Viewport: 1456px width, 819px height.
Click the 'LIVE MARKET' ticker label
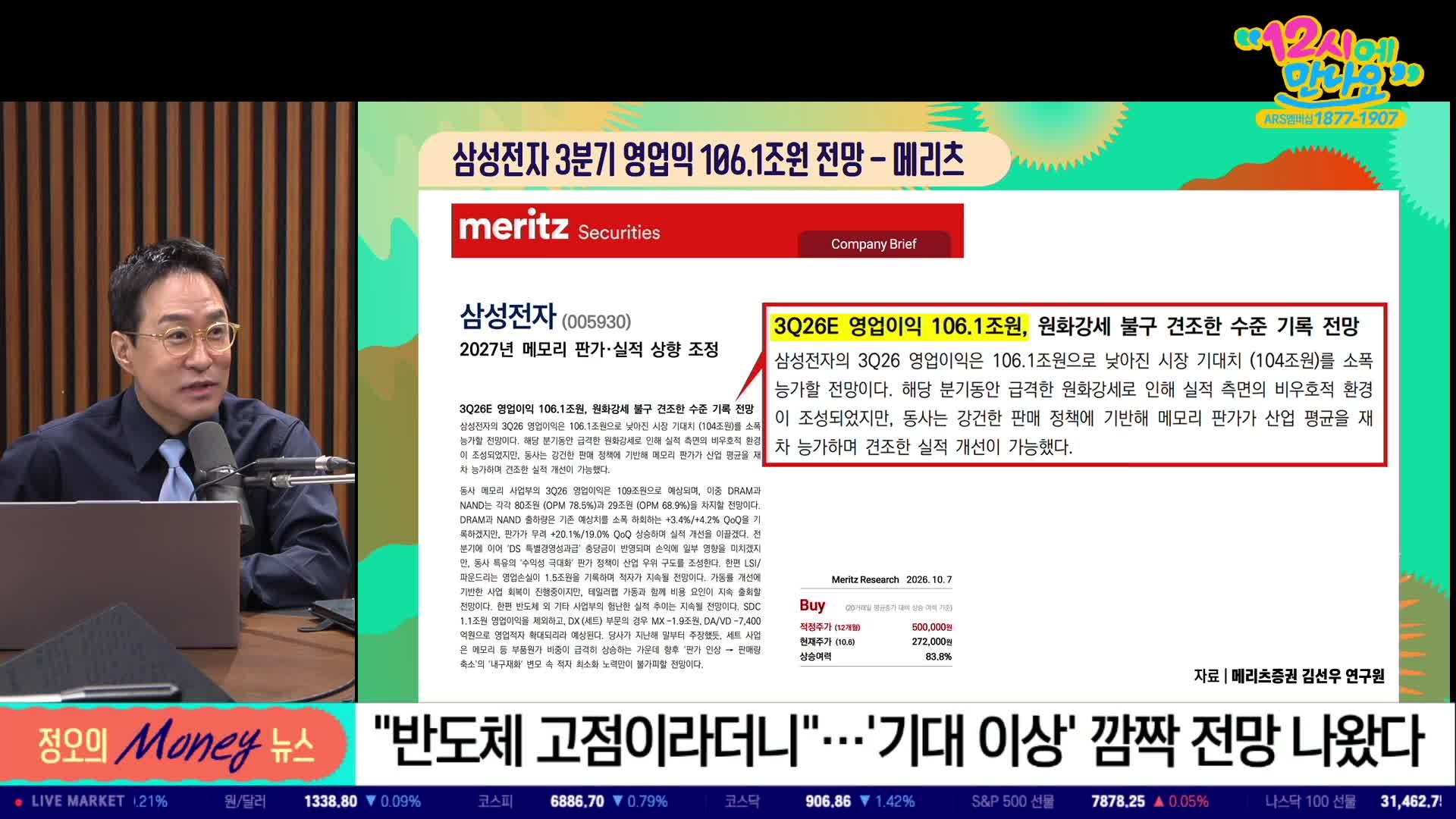click(77, 802)
